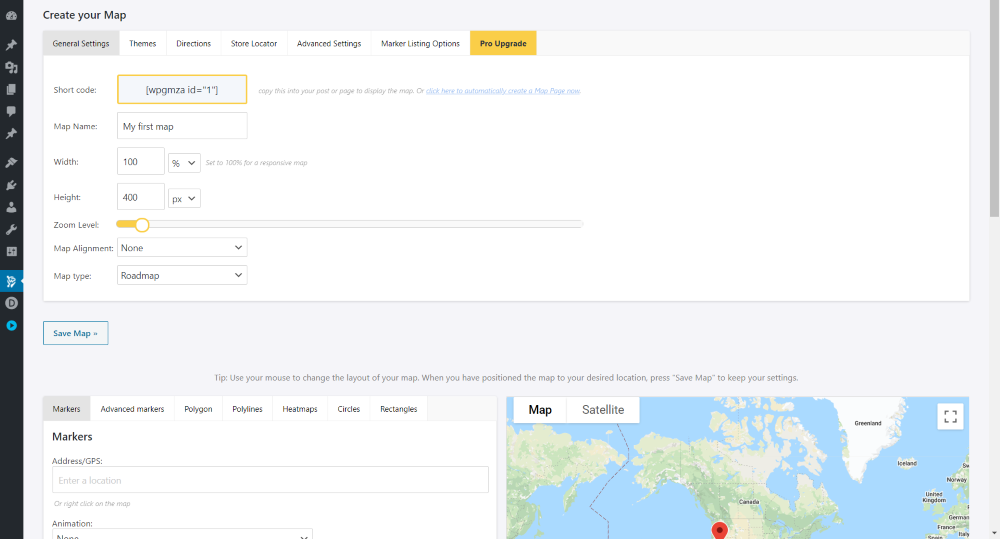Click the Canada label on the map
The height and width of the screenshot is (539, 1000).
pyautogui.click(x=749, y=502)
